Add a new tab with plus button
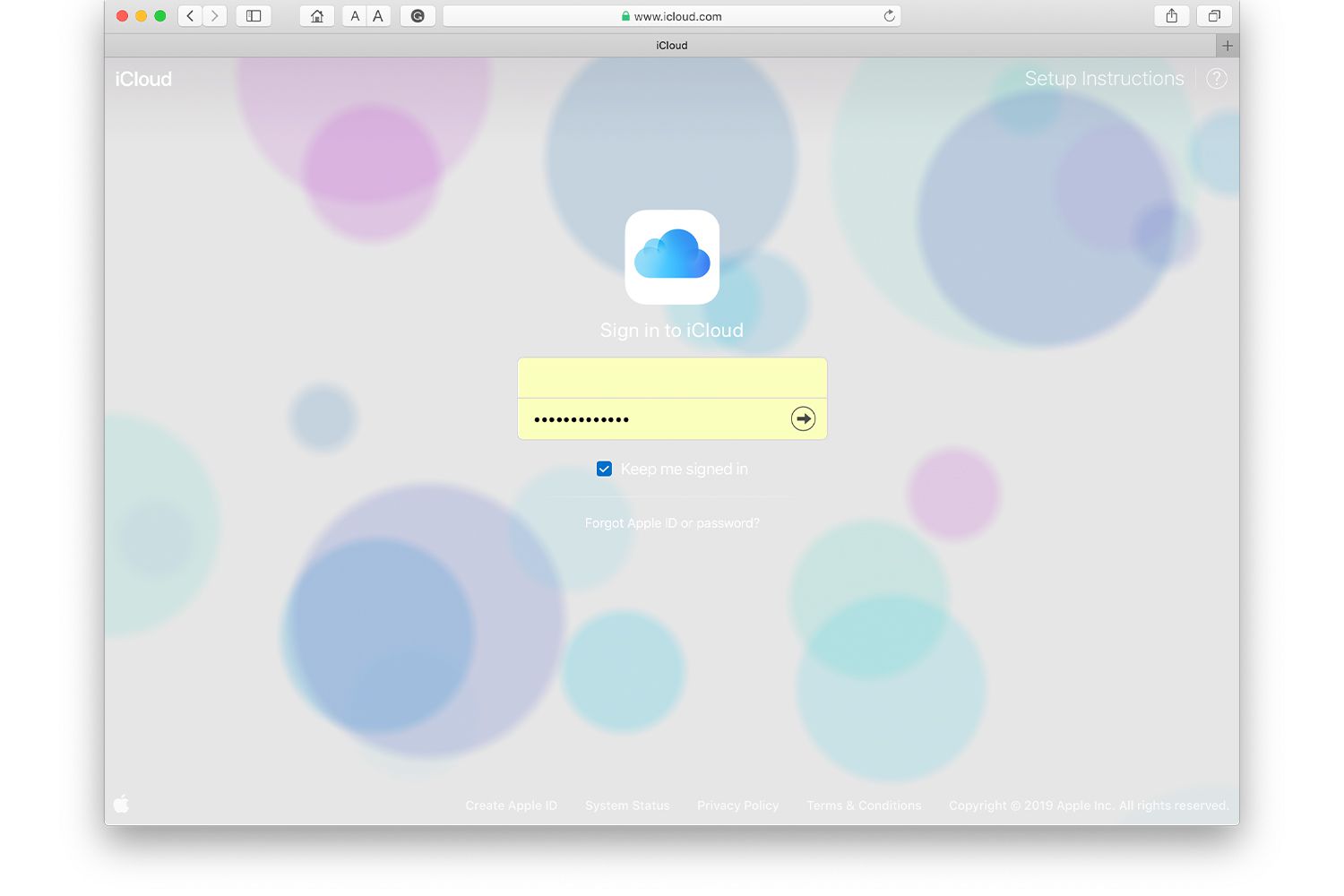Image resolution: width=1344 pixels, height=896 pixels. (x=1228, y=46)
